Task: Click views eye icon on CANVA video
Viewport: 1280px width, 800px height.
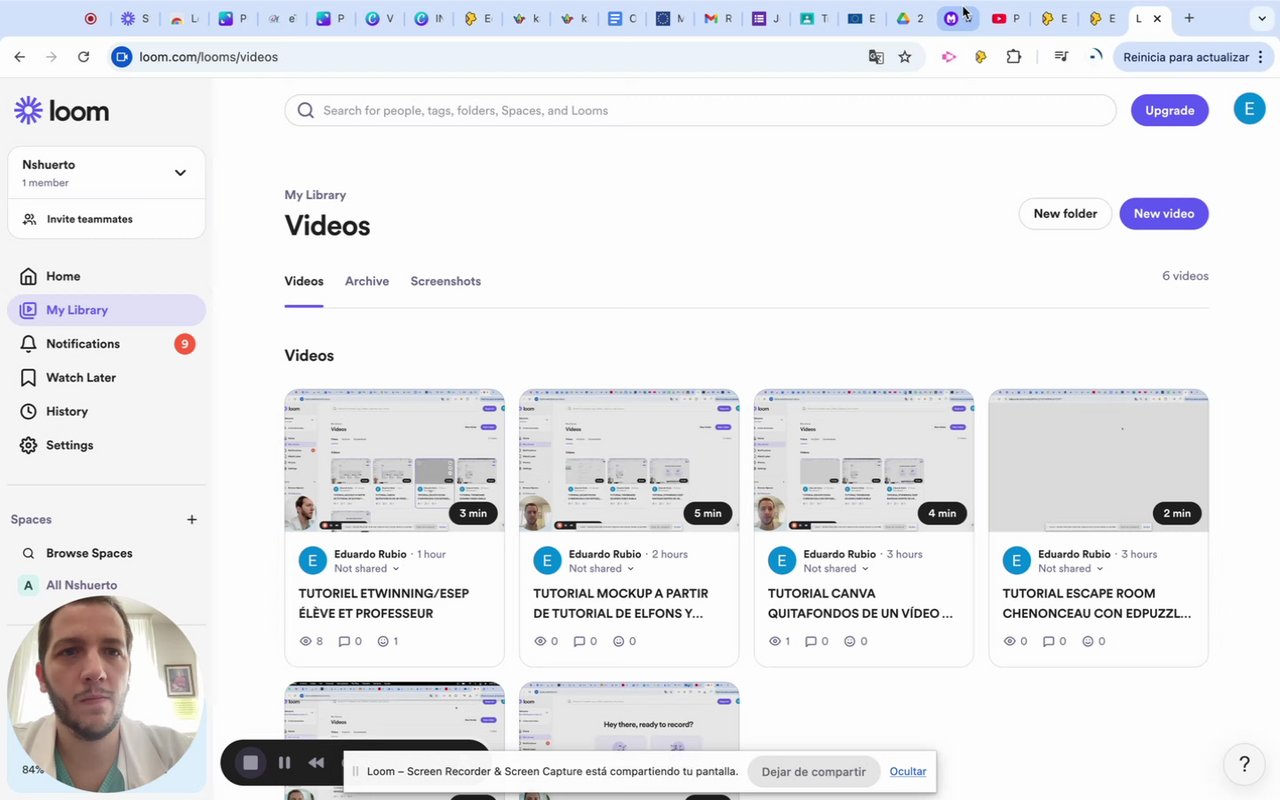Action: click(x=774, y=642)
